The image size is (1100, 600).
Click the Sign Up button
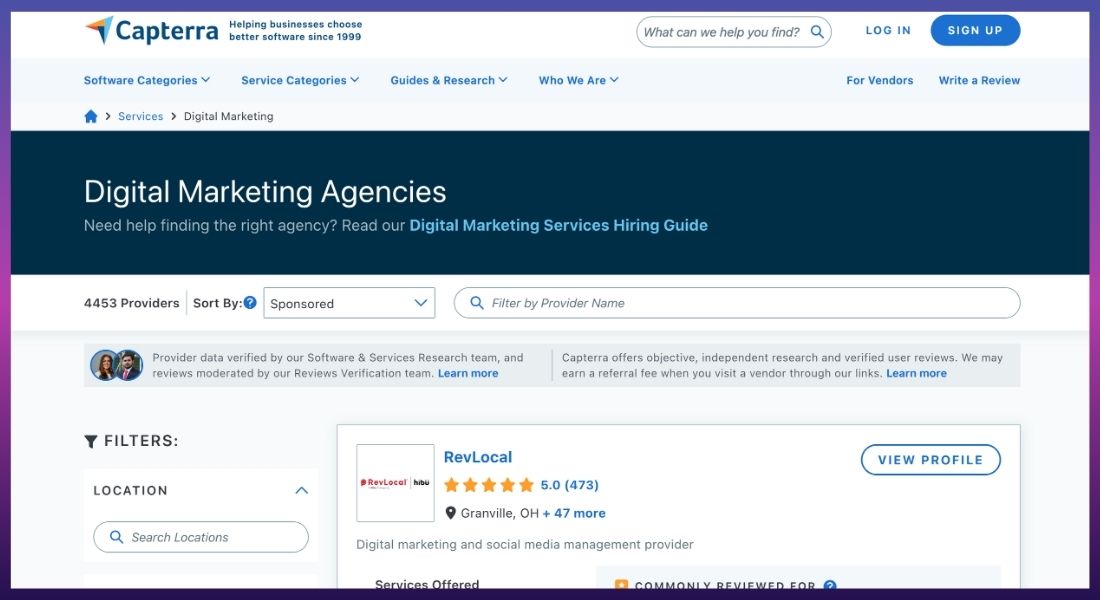[975, 30]
